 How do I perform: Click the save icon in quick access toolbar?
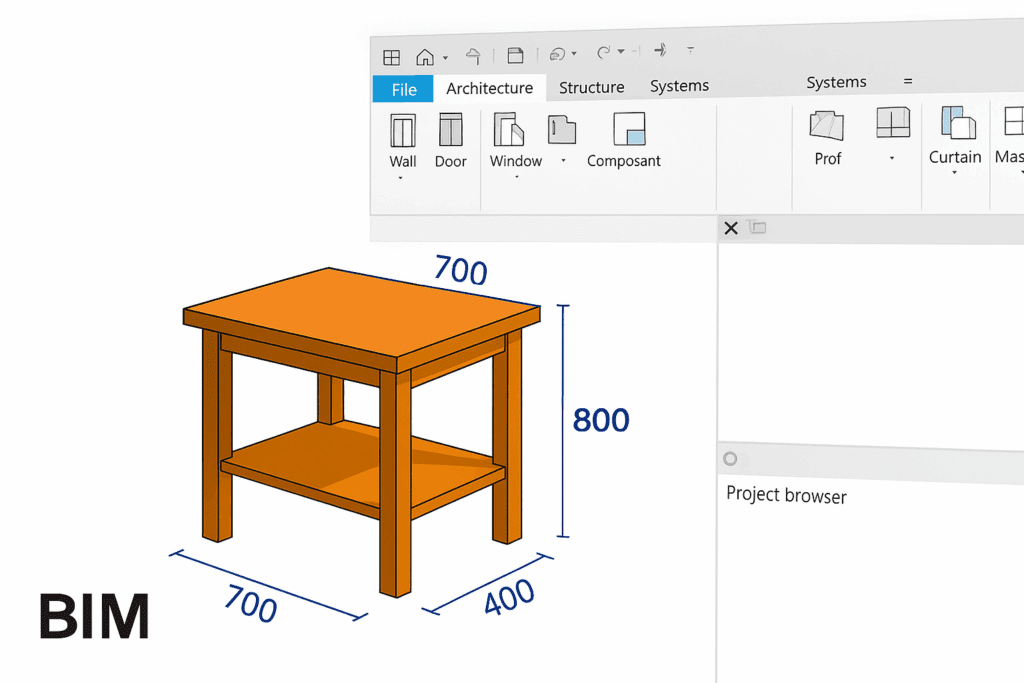pyautogui.click(x=515, y=55)
